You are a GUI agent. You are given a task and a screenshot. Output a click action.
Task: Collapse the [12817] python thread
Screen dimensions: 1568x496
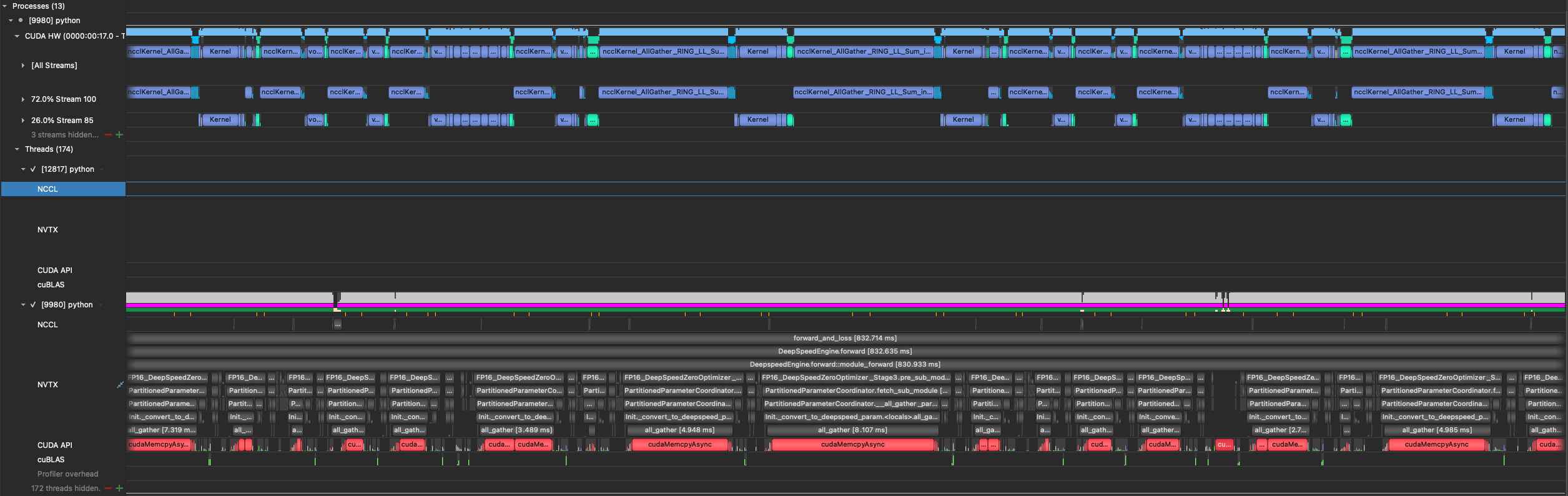[x=23, y=169]
